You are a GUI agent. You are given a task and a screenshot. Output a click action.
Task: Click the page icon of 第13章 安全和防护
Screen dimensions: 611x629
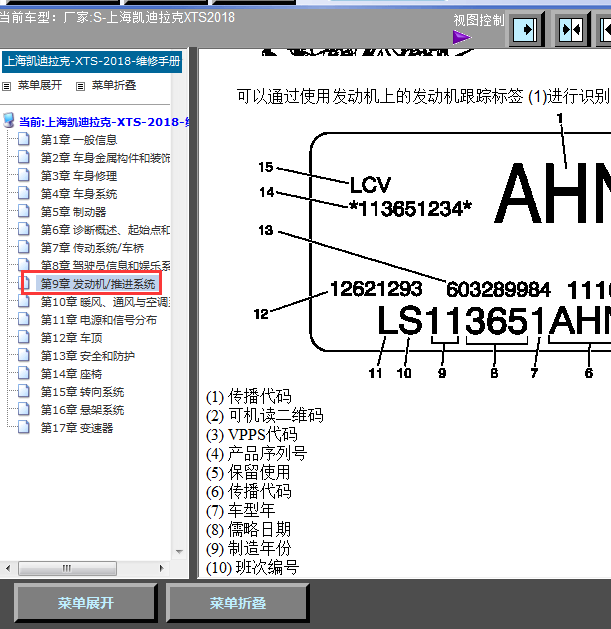point(24,355)
